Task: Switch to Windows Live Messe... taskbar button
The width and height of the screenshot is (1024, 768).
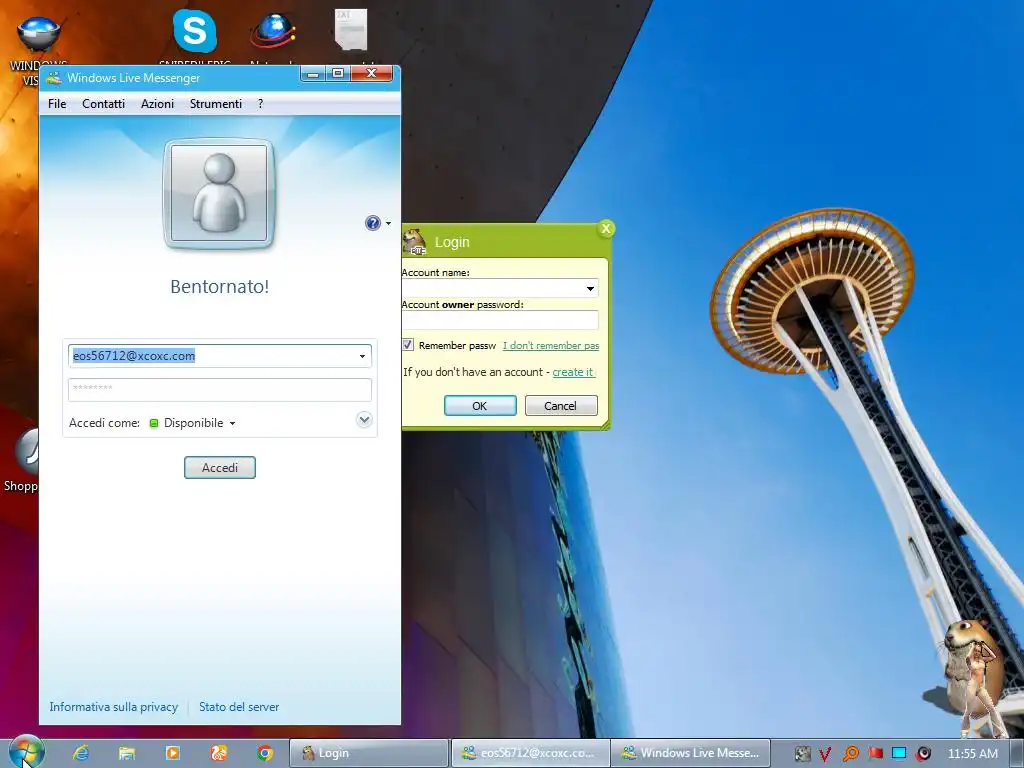Action: pos(691,753)
